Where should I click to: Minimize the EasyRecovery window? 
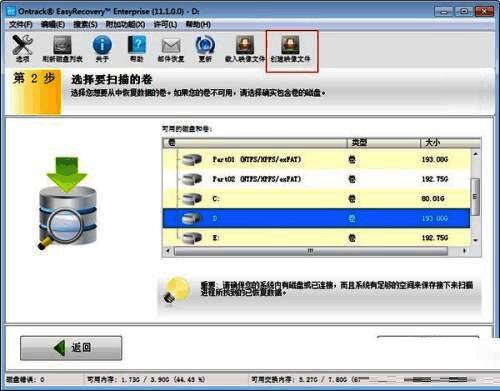click(444, 12)
